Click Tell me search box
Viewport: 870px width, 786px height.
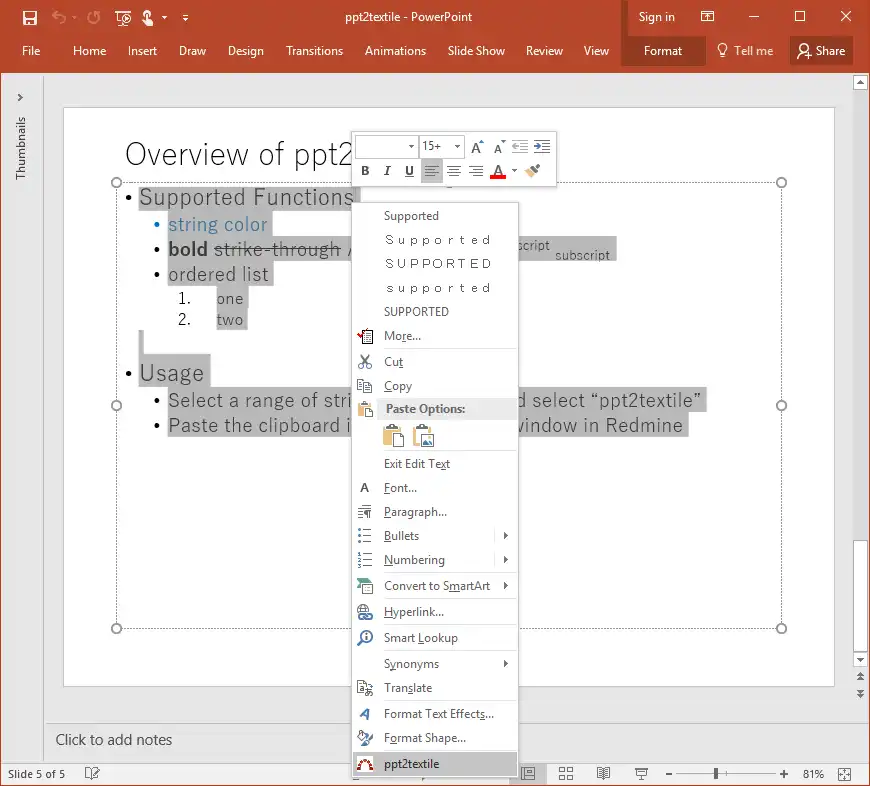coord(745,50)
